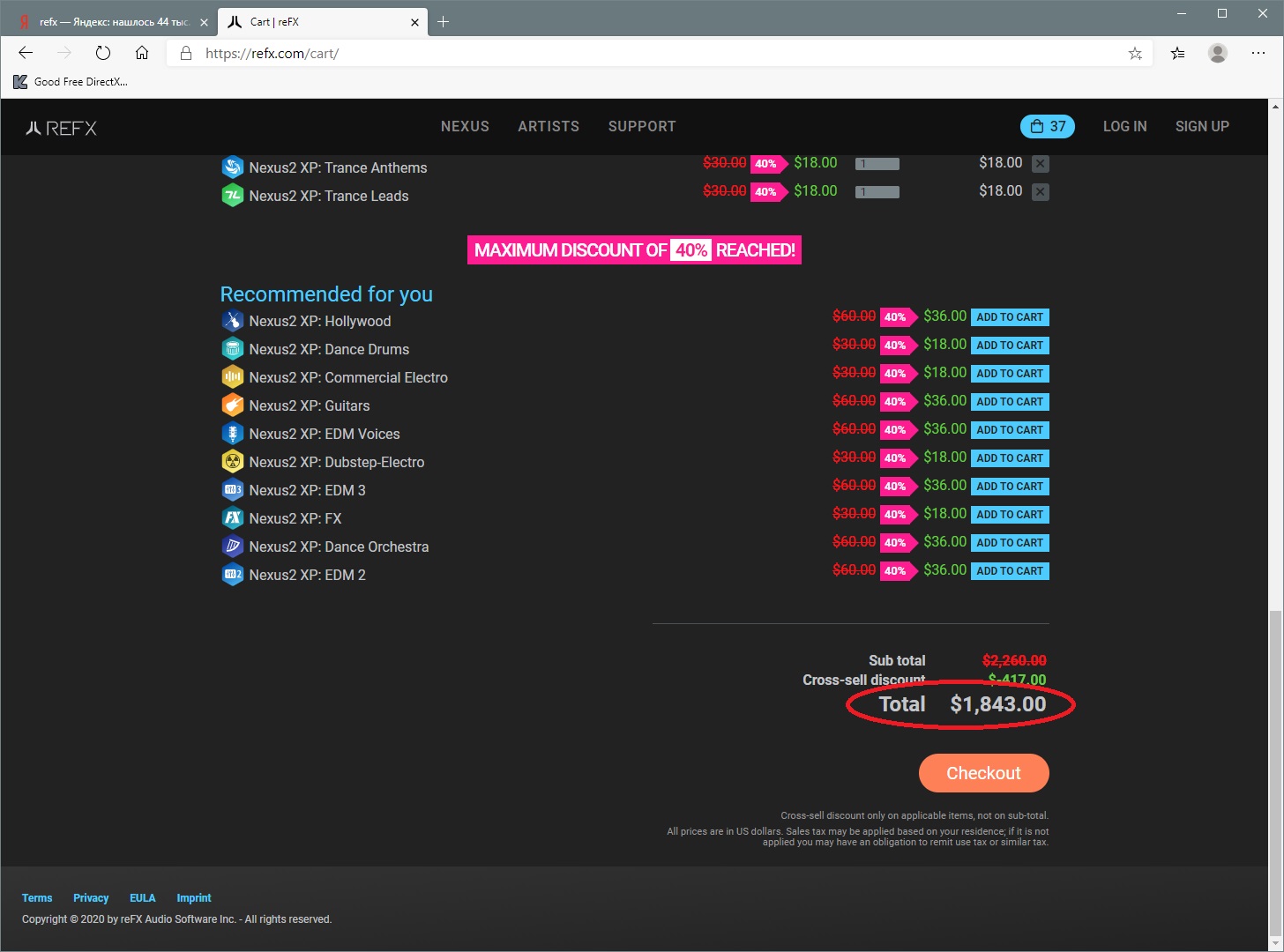
Task: Click the Dance Drums expansion icon
Action: coord(232,349)
